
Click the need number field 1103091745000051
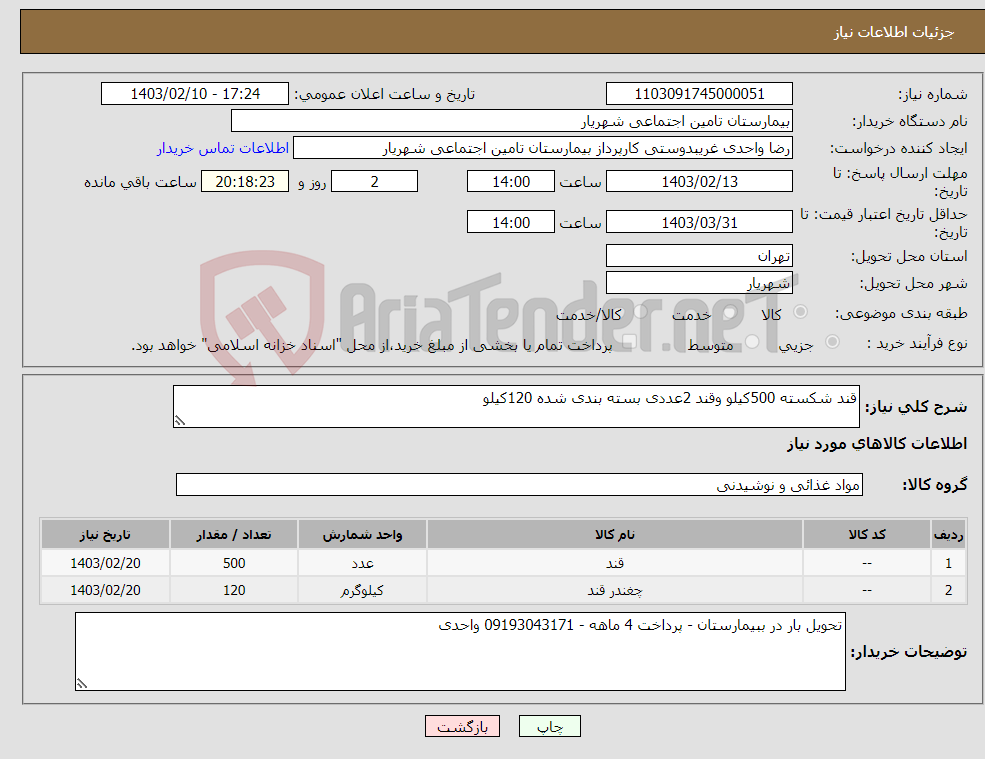(x=699, y=94)
